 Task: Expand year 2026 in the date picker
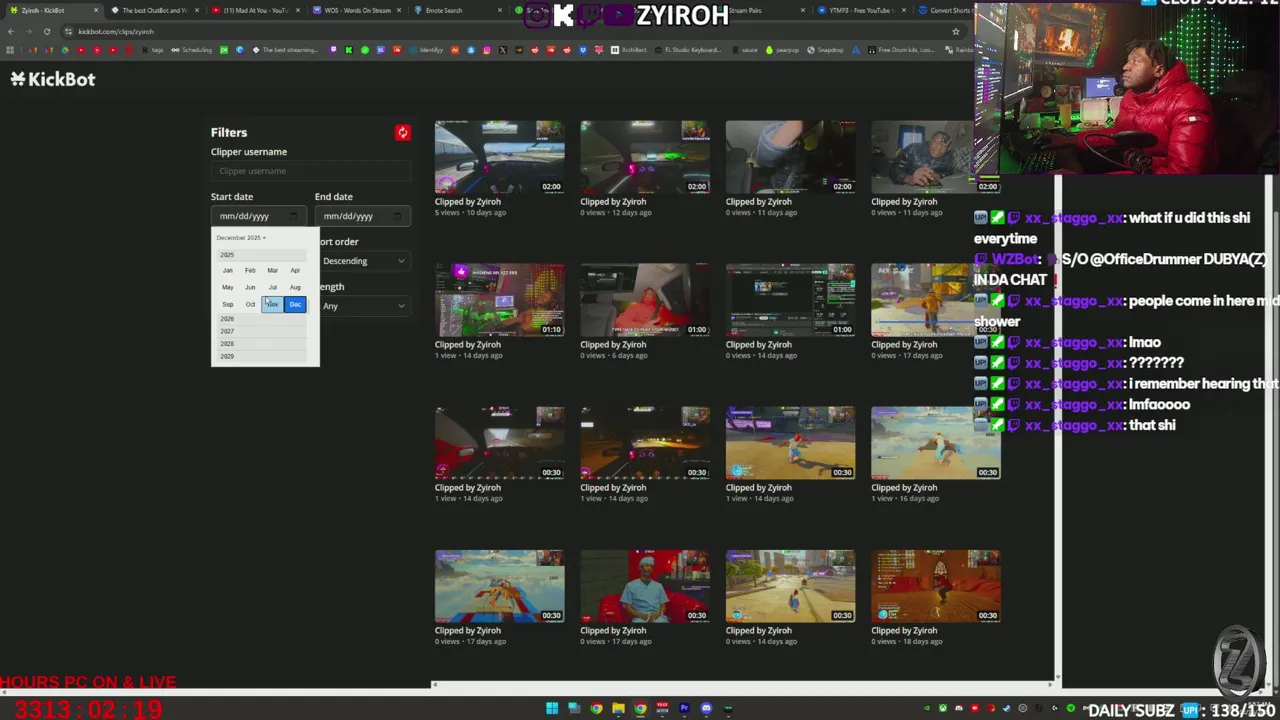[262, 319]
